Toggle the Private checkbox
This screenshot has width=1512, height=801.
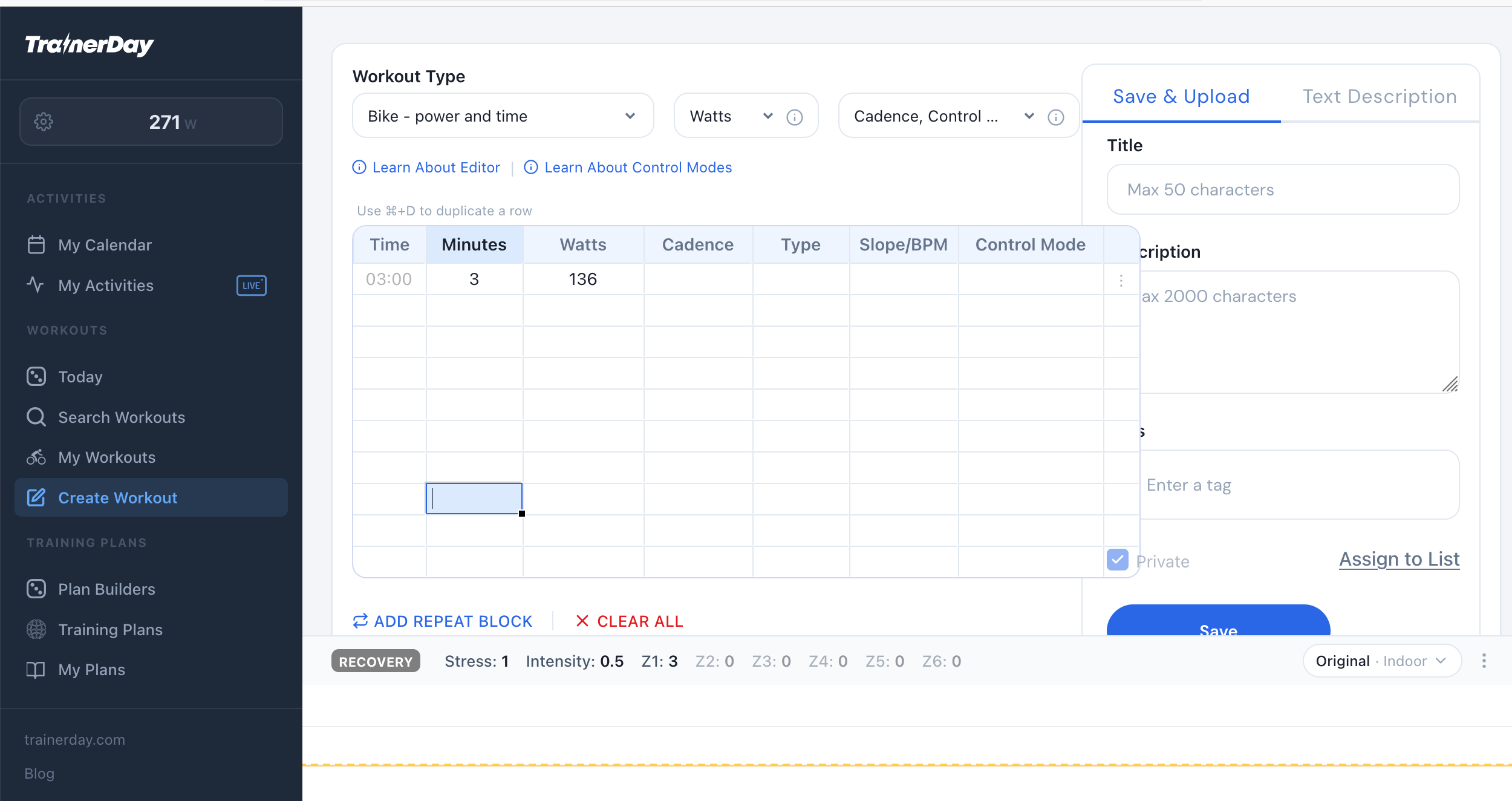click(1117, 560)
